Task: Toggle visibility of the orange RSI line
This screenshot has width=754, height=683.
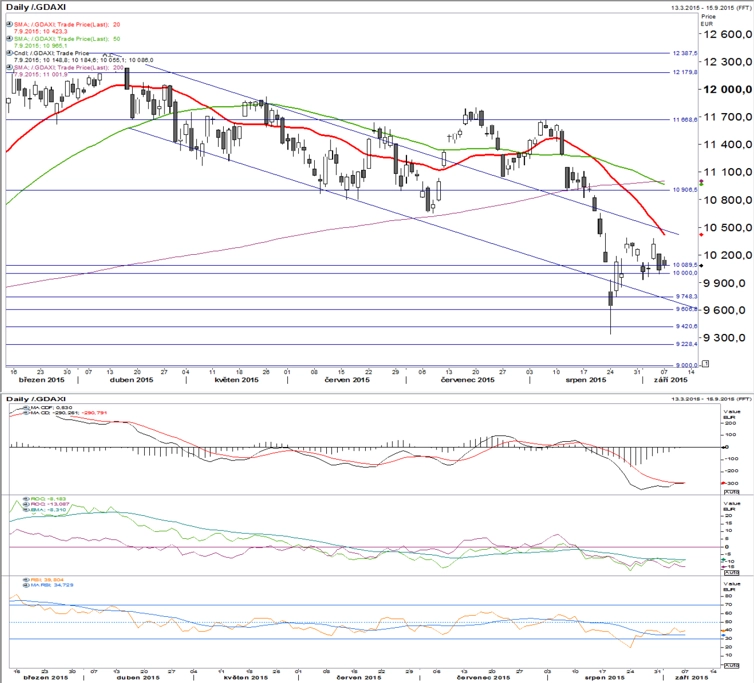Action: tap(26, 580)
